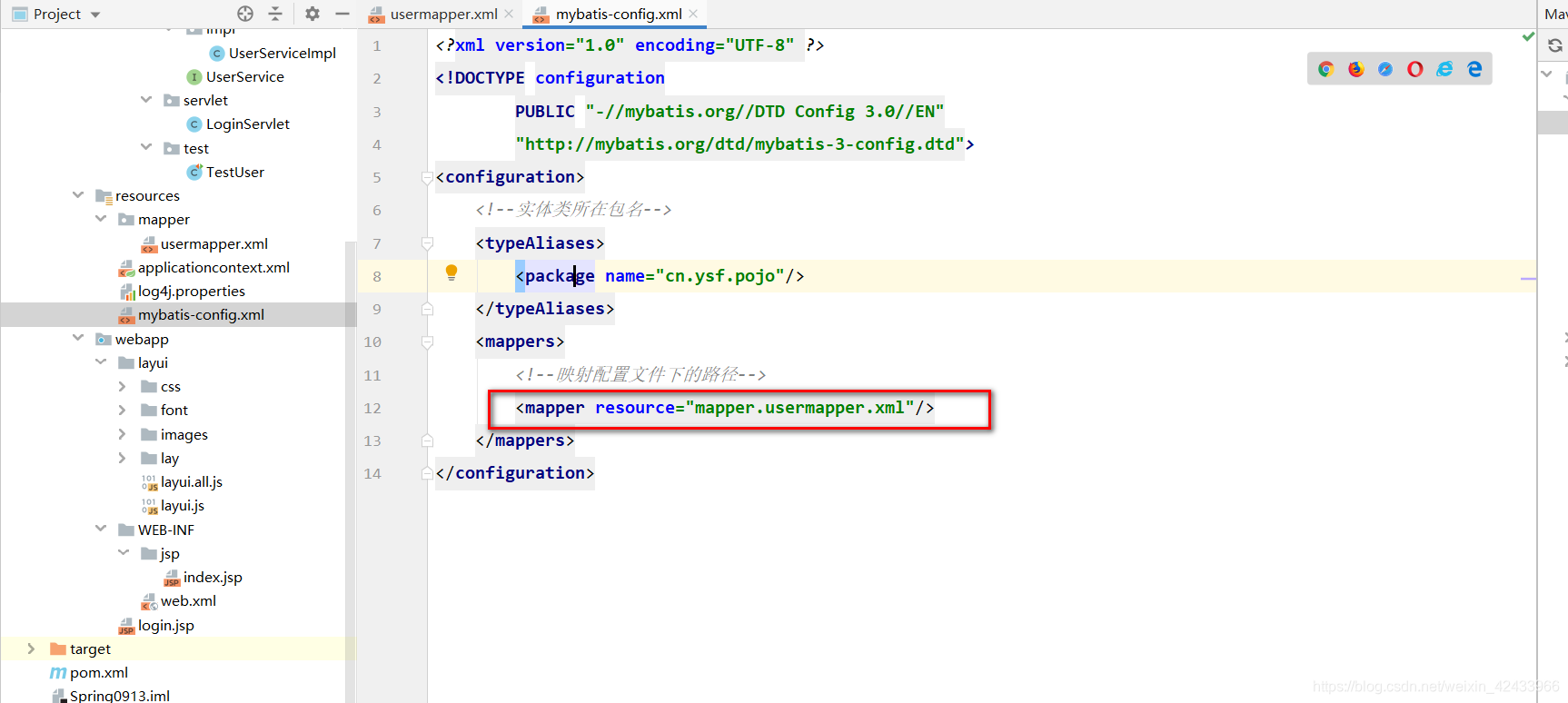
Task: Preview in Internet Explorer icon
Action: [1444, 69]
